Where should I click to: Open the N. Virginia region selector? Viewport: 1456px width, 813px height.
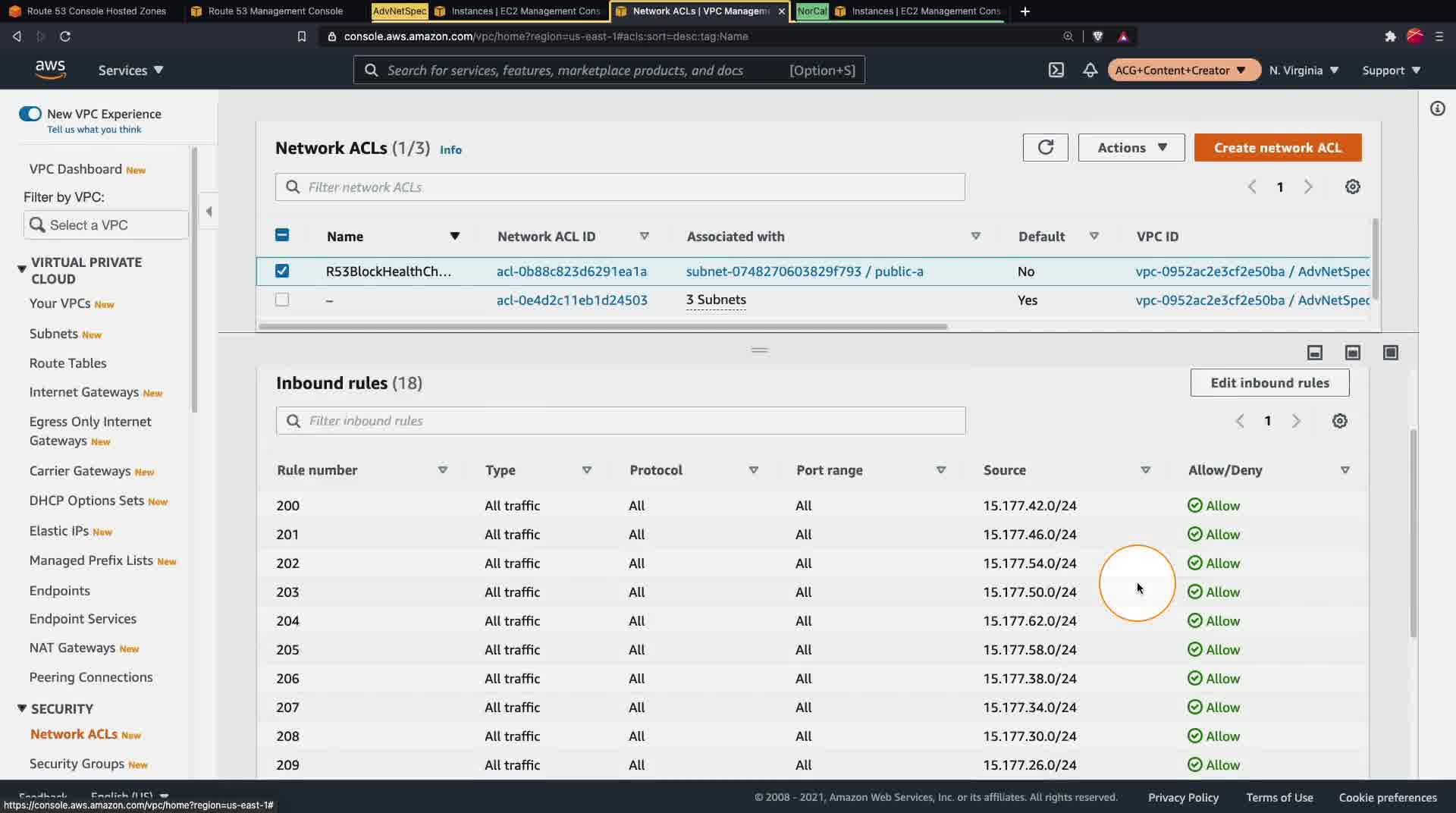[x=1304, y=70]
